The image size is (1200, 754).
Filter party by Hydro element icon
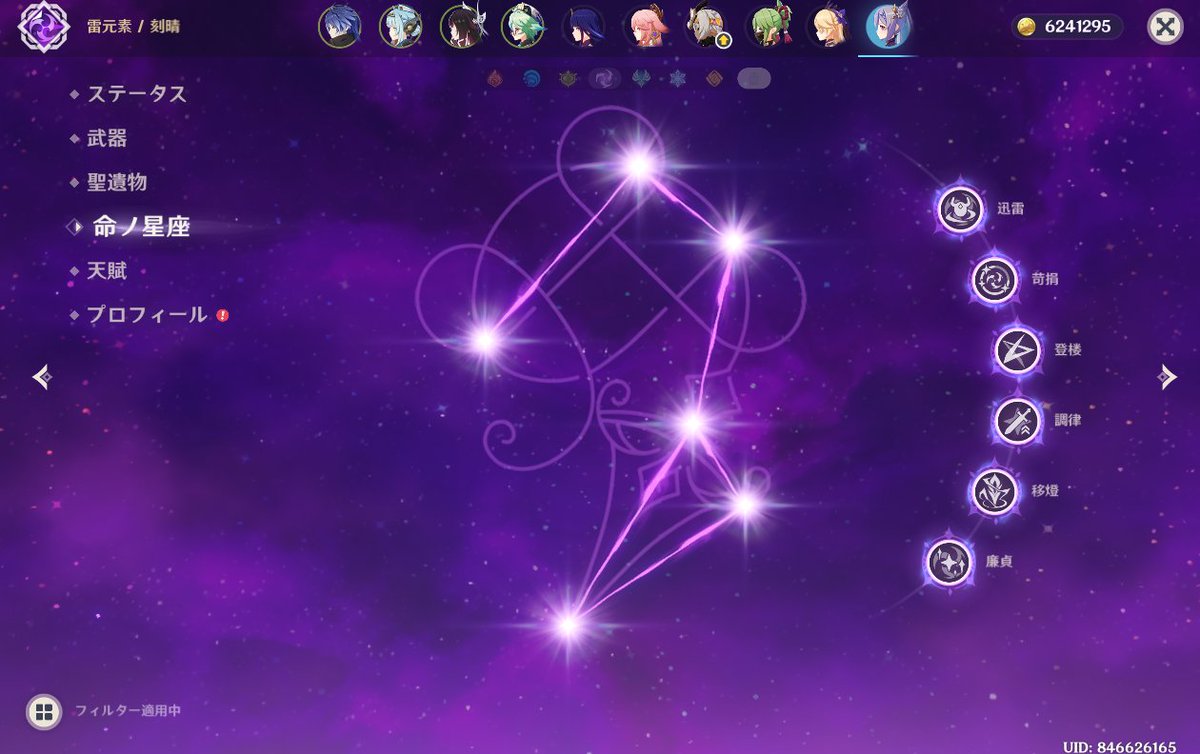(x=531, y=78)
